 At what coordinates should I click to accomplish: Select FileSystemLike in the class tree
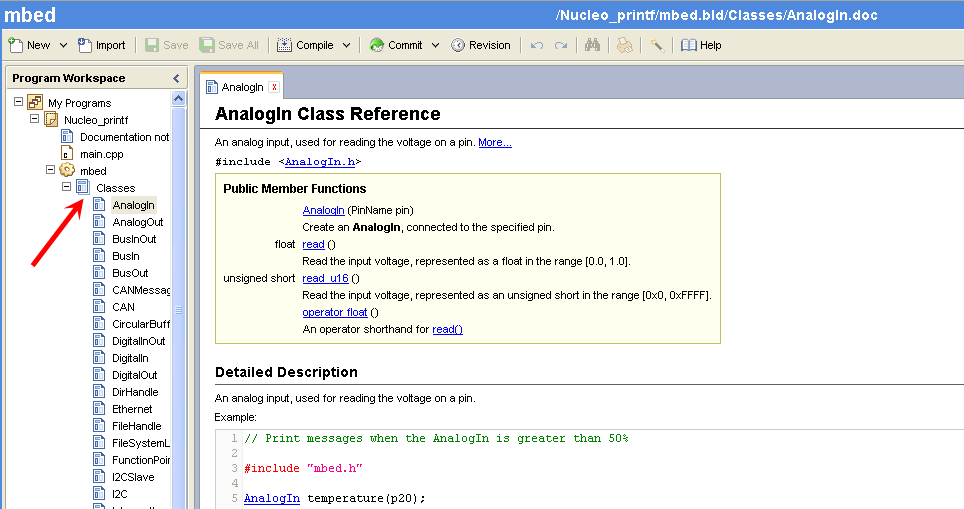point(141,443)
